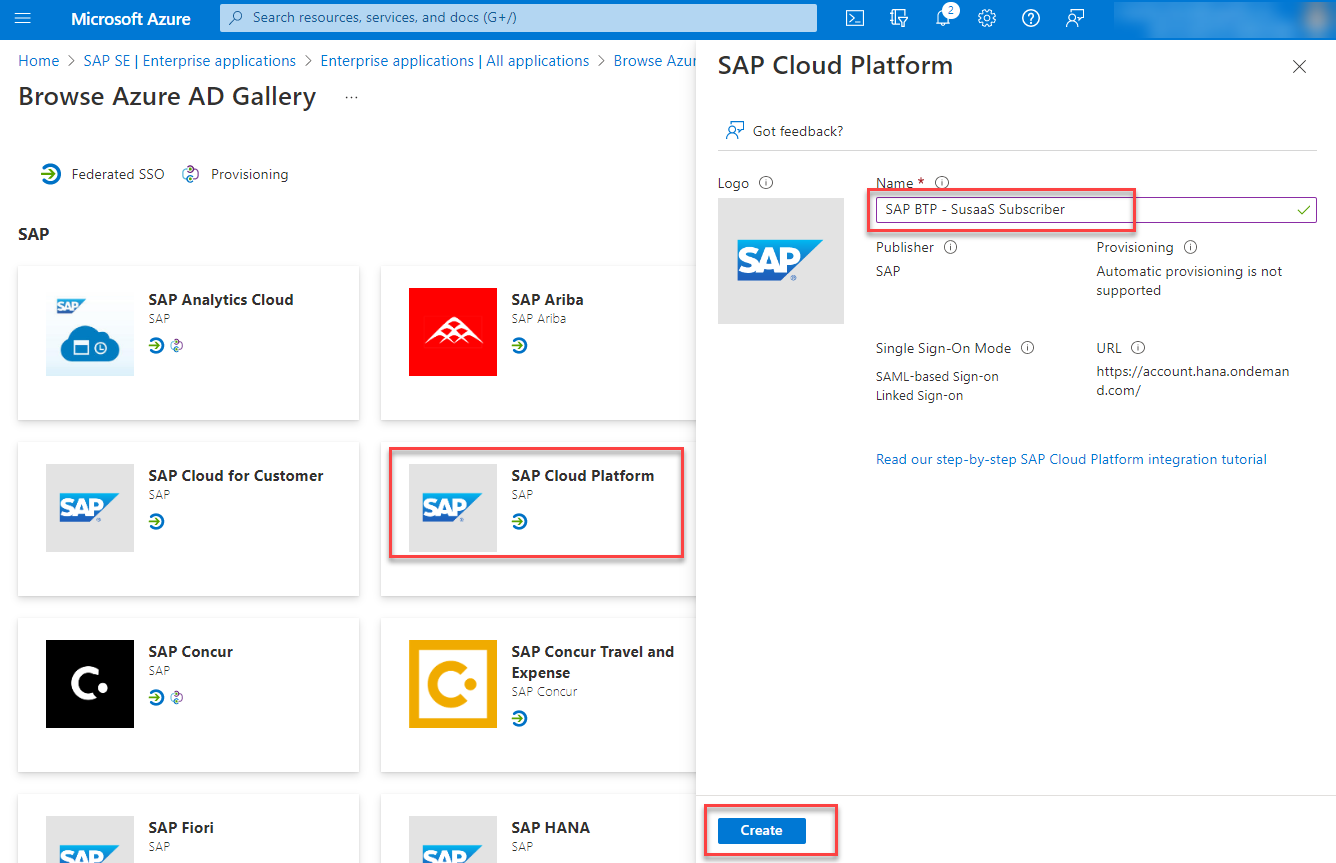The image size is (1336, 863).
Task: Open the top bar feedback icon
Action: tap(1075, 18)
